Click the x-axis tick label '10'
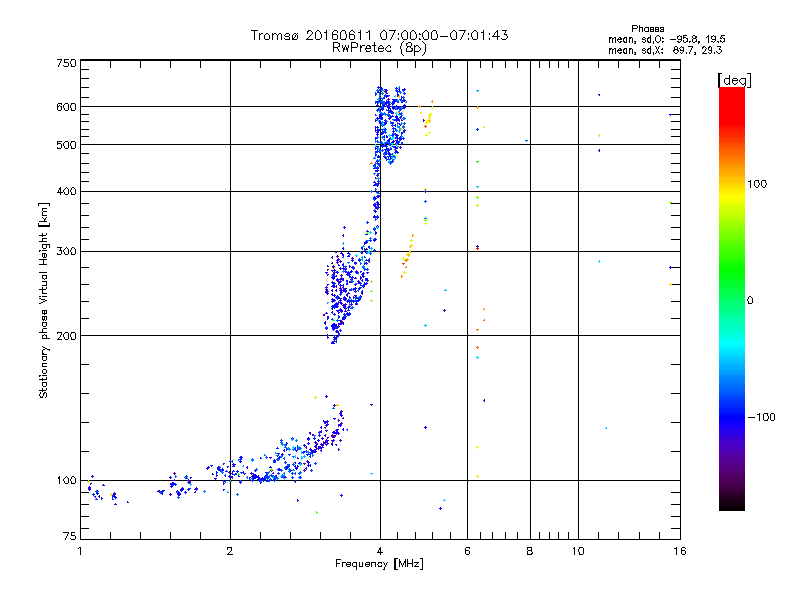The width and height of the screenshot is (800, 600). pyautogui.click(x=578, y=551)
